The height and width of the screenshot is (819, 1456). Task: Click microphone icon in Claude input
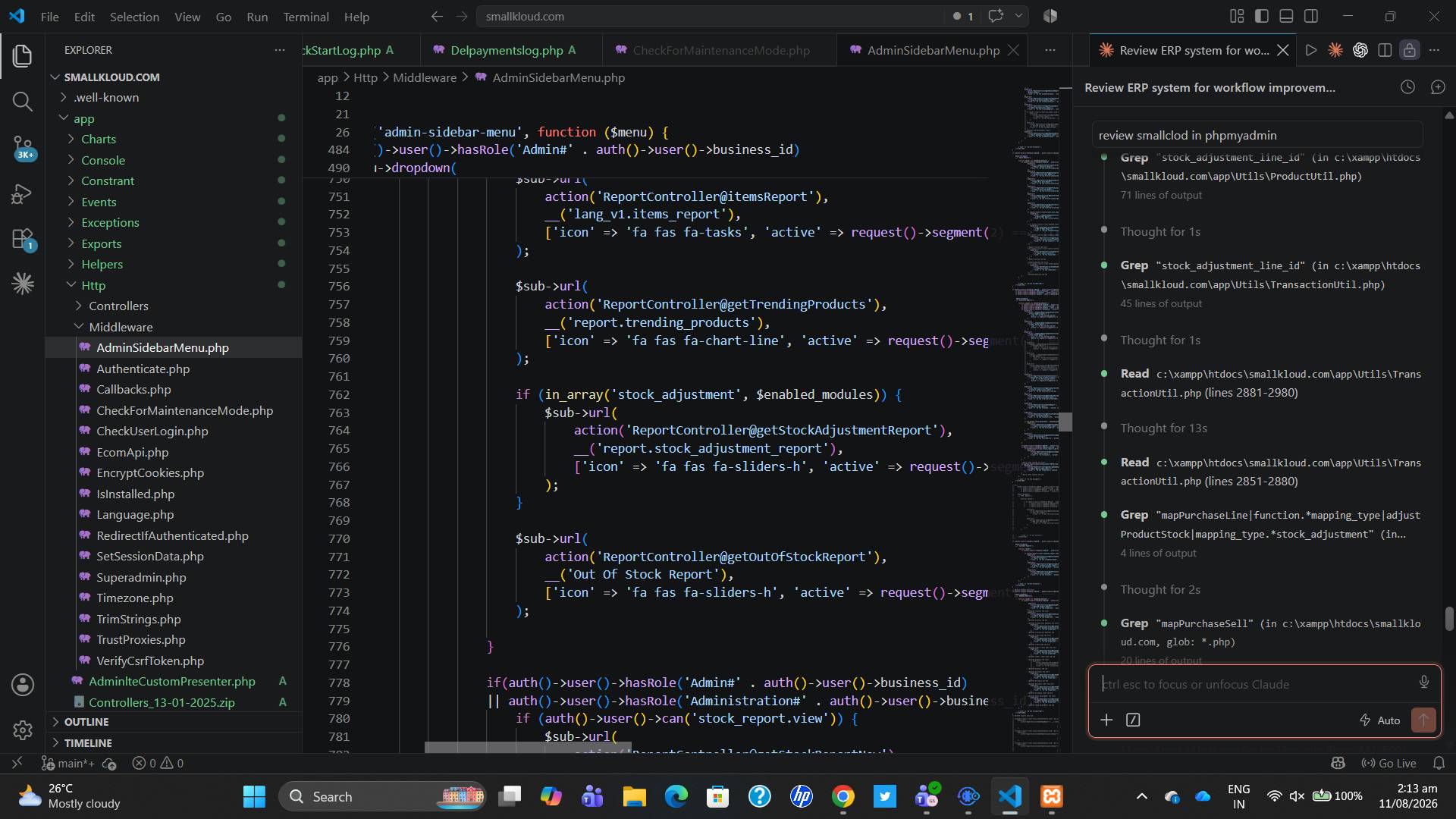[1423, 682]
